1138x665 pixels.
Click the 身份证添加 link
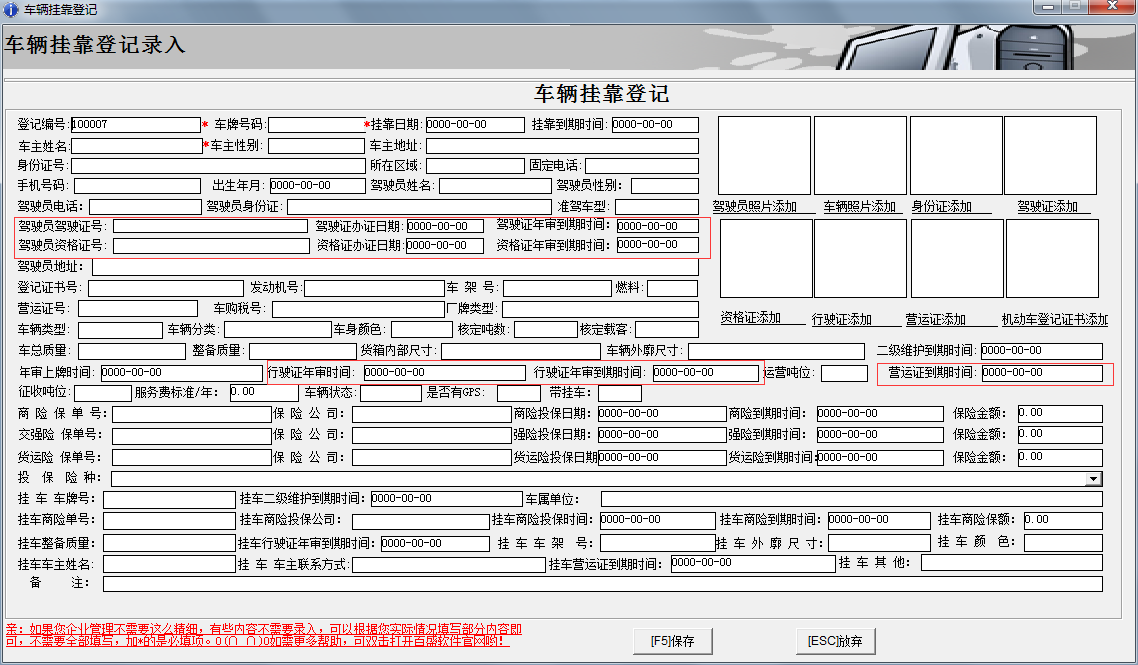coord(941,206)
